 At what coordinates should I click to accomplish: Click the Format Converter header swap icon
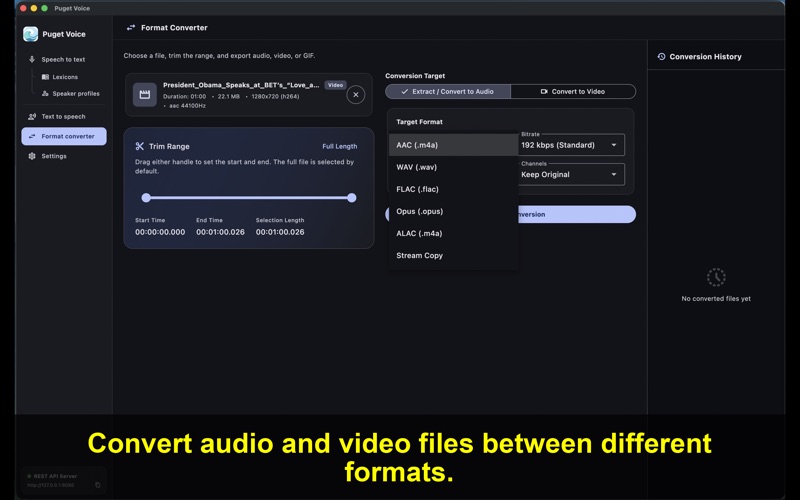[x=131, y=28]
